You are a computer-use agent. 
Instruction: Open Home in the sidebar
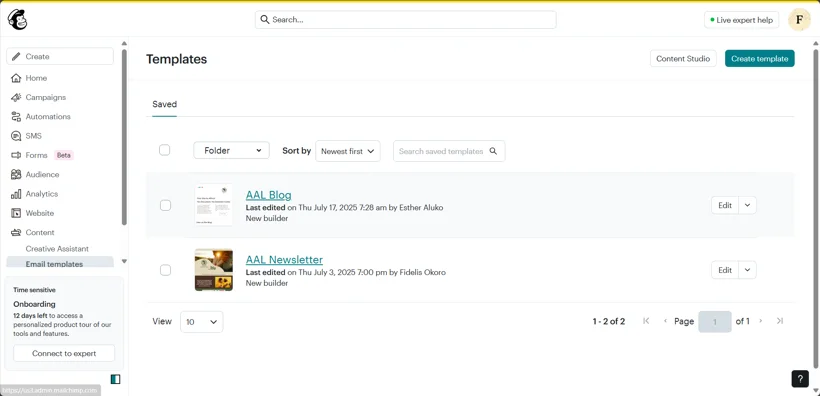coord(36,78)
